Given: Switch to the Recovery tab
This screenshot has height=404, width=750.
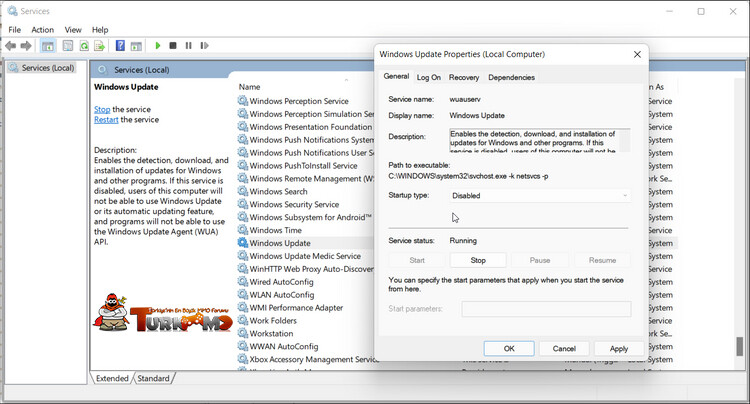Looking at the screenshot, I should point(463,77).
